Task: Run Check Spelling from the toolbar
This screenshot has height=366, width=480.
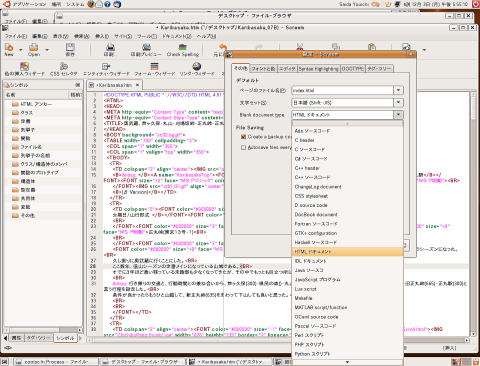Action: point(183,49)
